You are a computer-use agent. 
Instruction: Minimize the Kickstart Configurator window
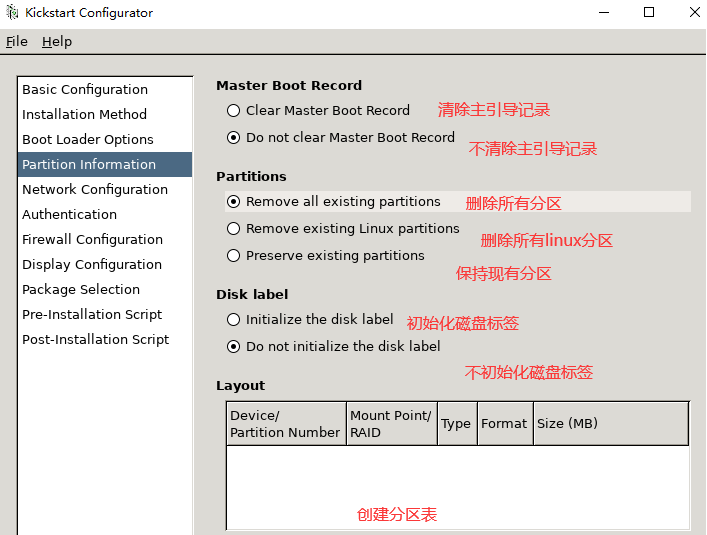(604, 12)
